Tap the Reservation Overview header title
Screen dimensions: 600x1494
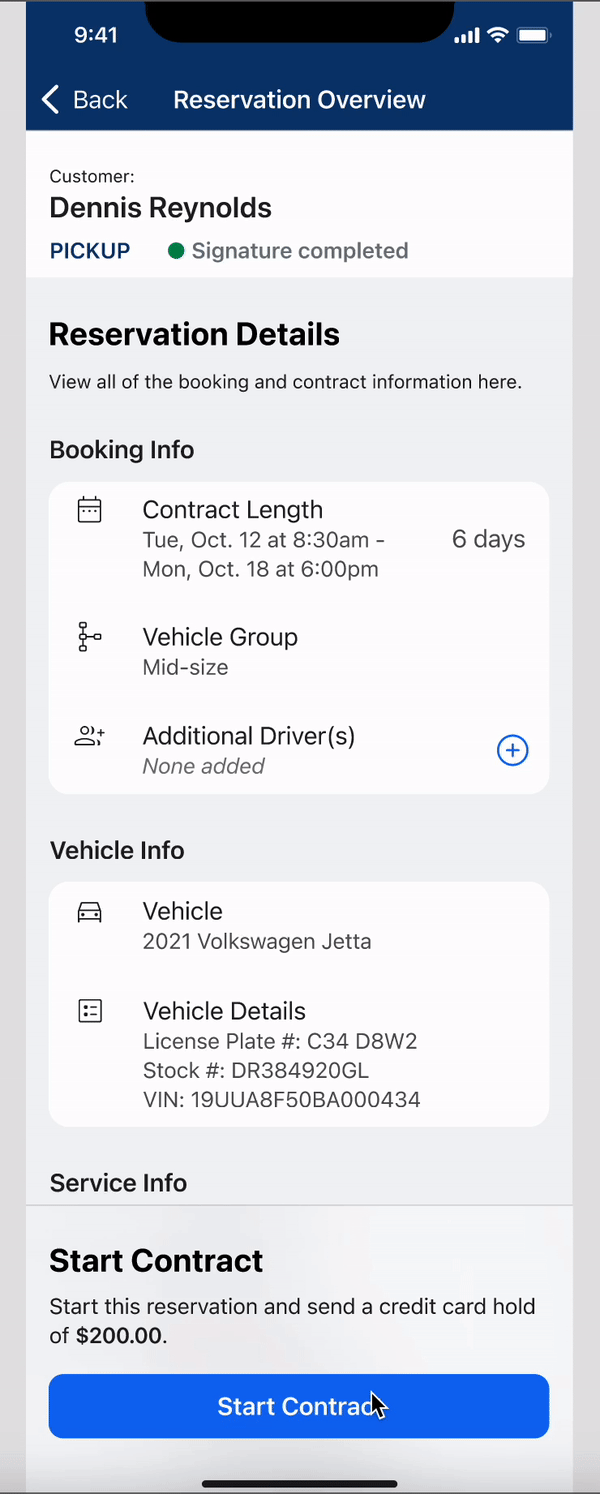click(299, 100)
